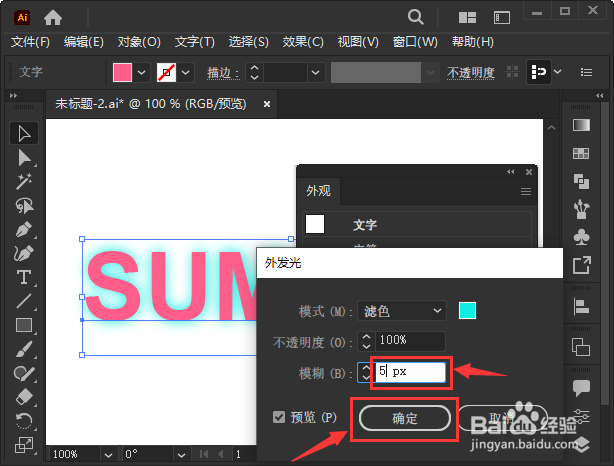Select the Line Segment tool
The height and width of the screenshot is (466, 614).
pos(24,301)
